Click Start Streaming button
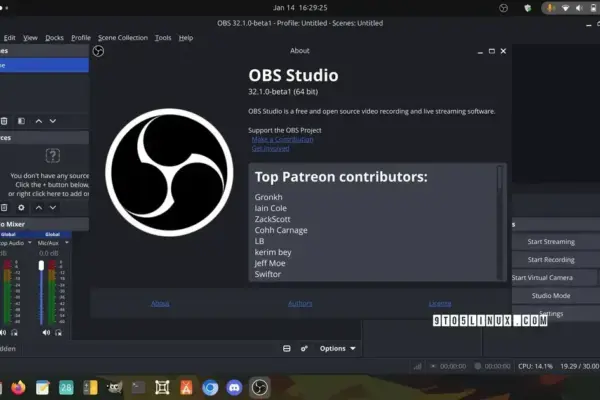600x400 pixels. pyautogui.click(x=556, y=242)
